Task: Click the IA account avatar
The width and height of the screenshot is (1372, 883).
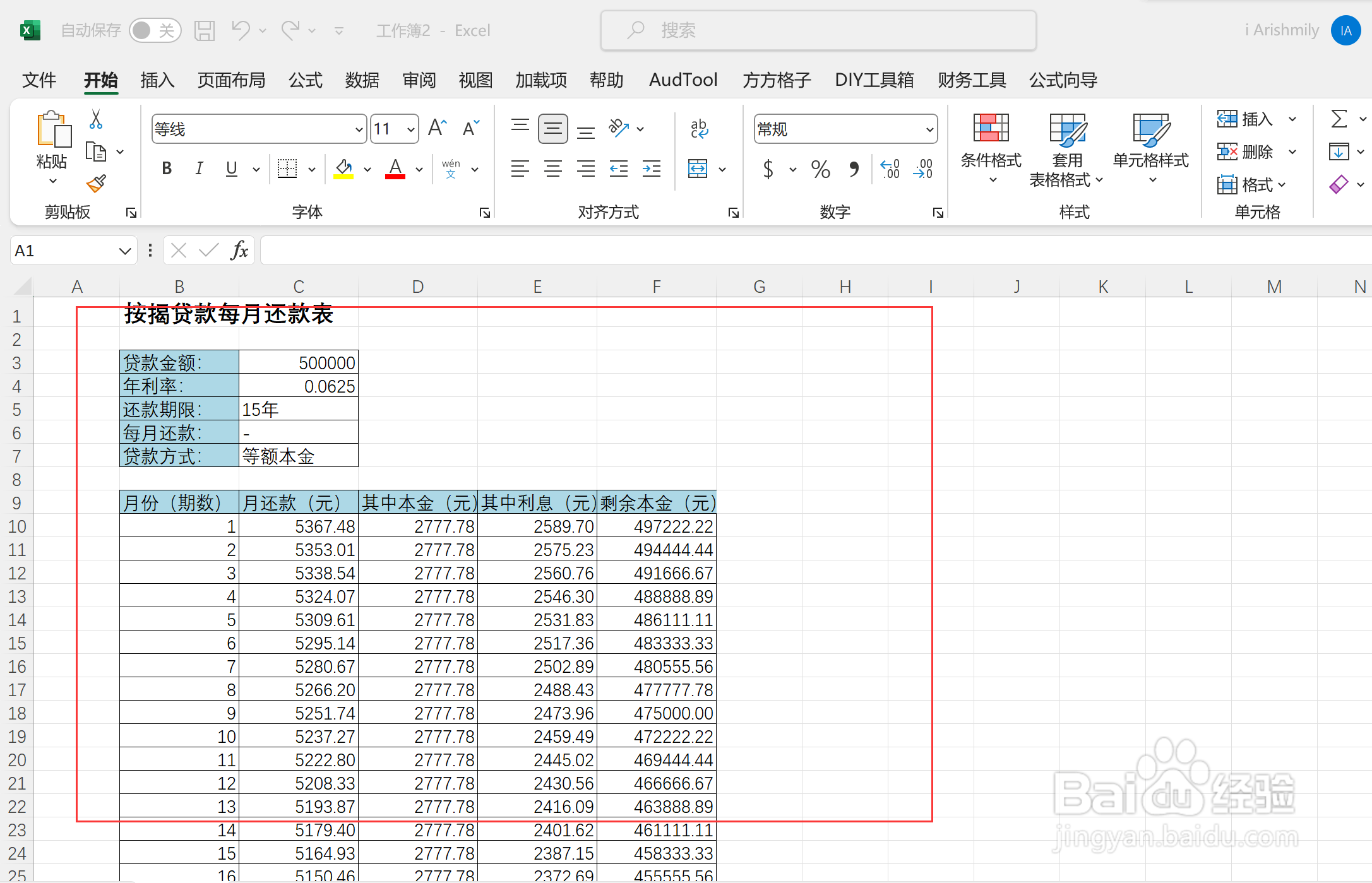Action: (1346, 30)
